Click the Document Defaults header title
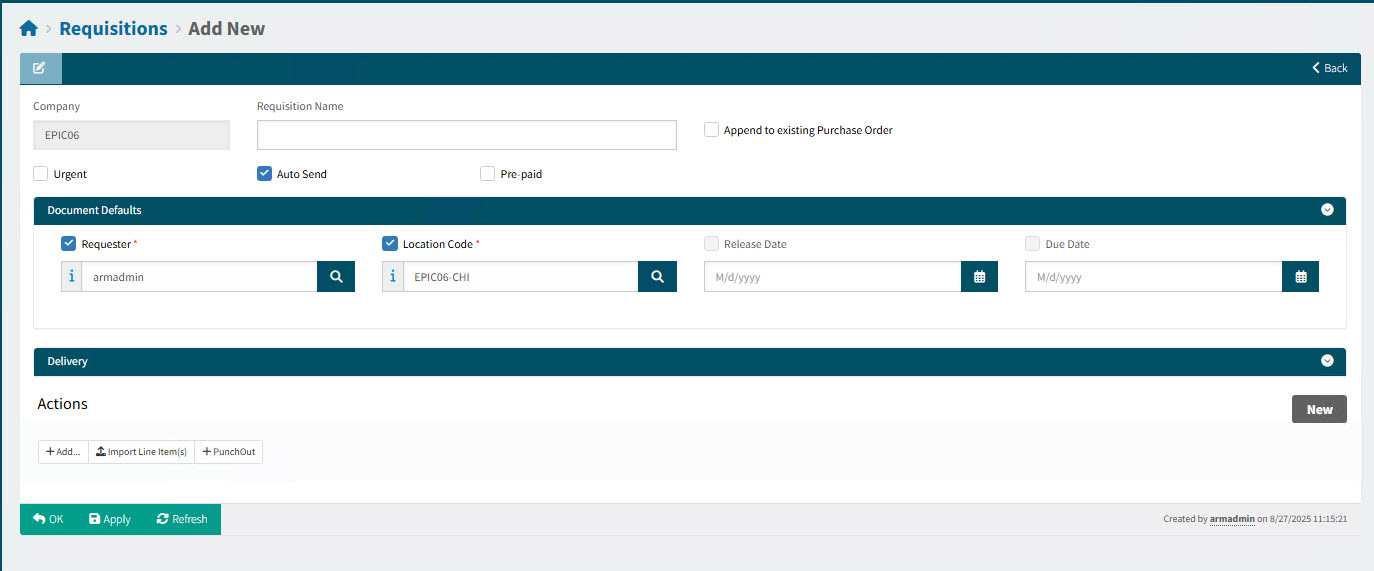Viewport: 1374px width, 571px height. pos(95,210)
